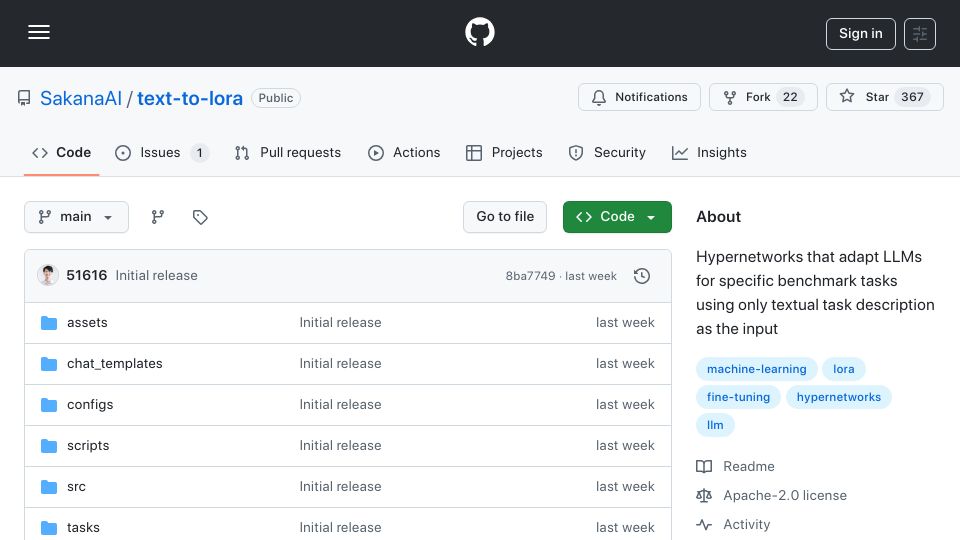Open the text-to-lora repository link
Image resolution: width=960 pixels, height=540 pixels.
click(190, 98)
